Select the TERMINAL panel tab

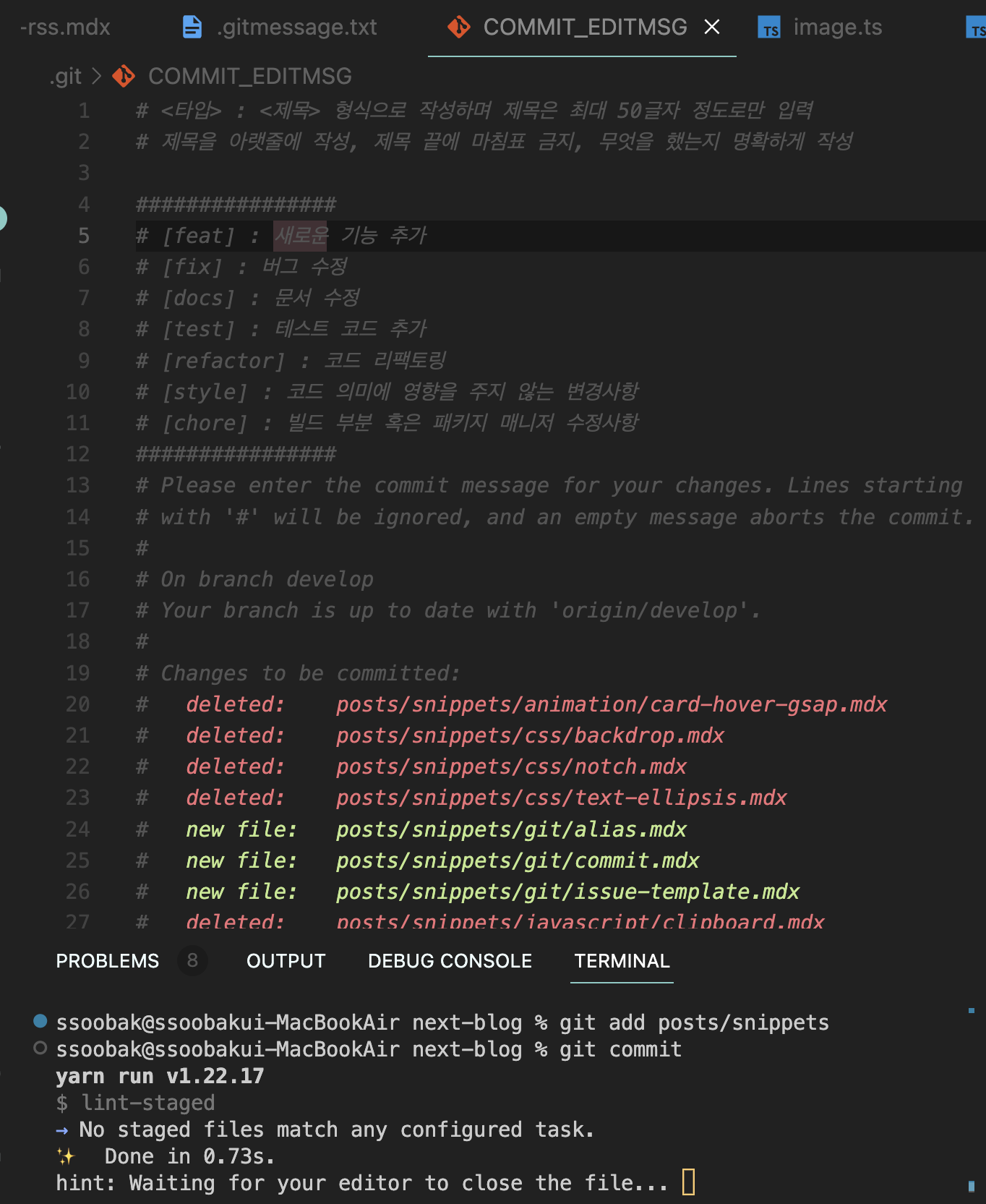pyautogui.click(x=622, y=961)
